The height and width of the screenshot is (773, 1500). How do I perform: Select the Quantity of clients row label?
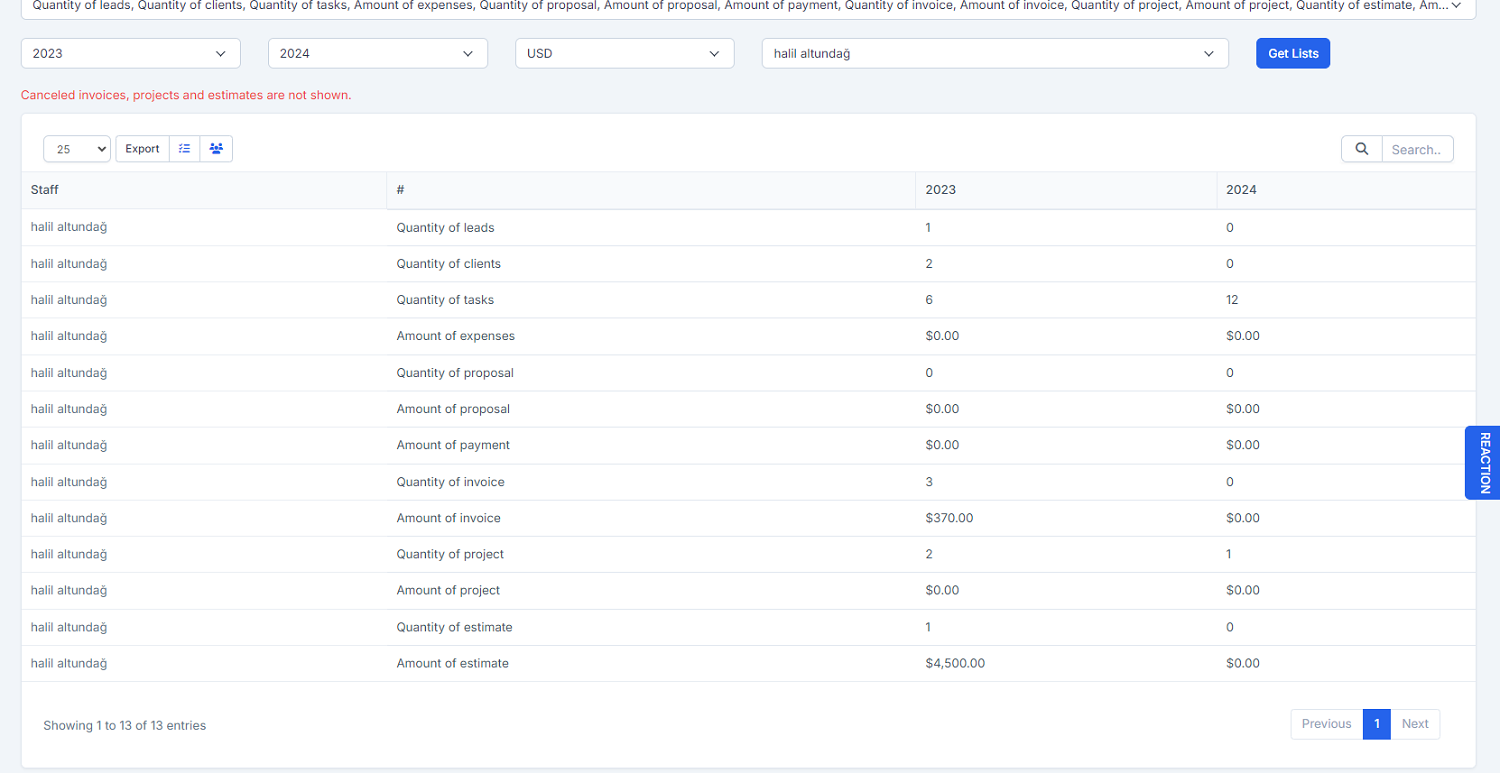click(x=448, y=264)
